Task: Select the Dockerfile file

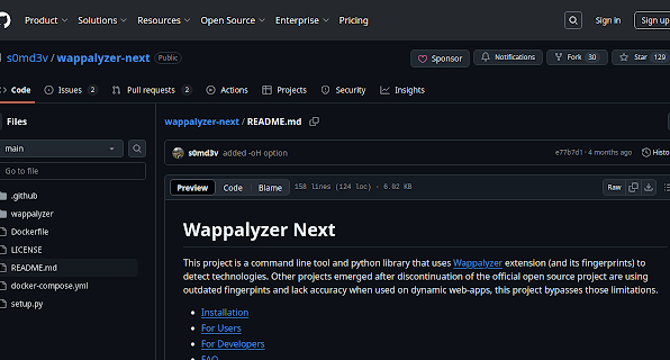Action: (x=29, y=232)
